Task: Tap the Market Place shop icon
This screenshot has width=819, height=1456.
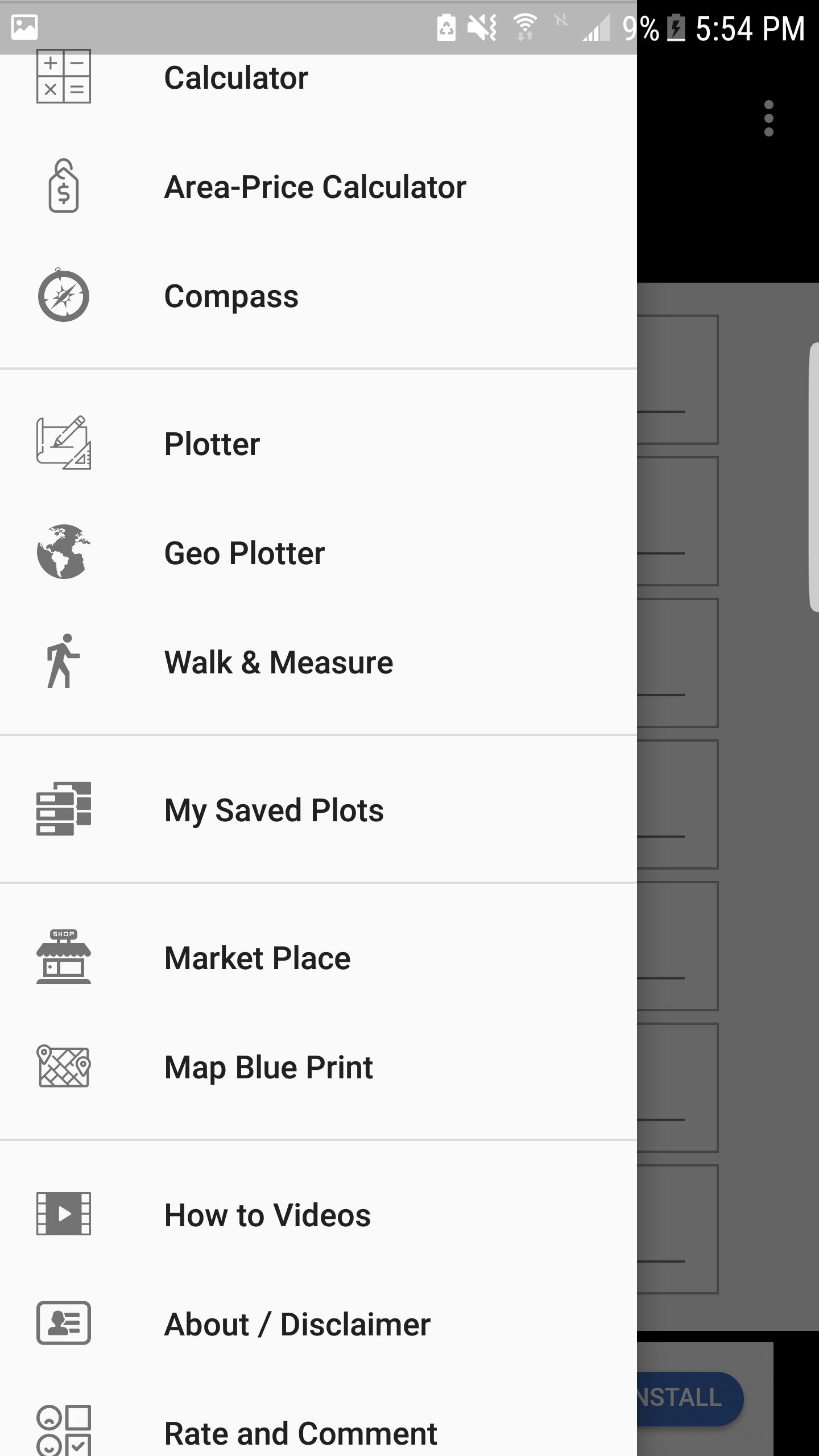Action: point(64,957)
